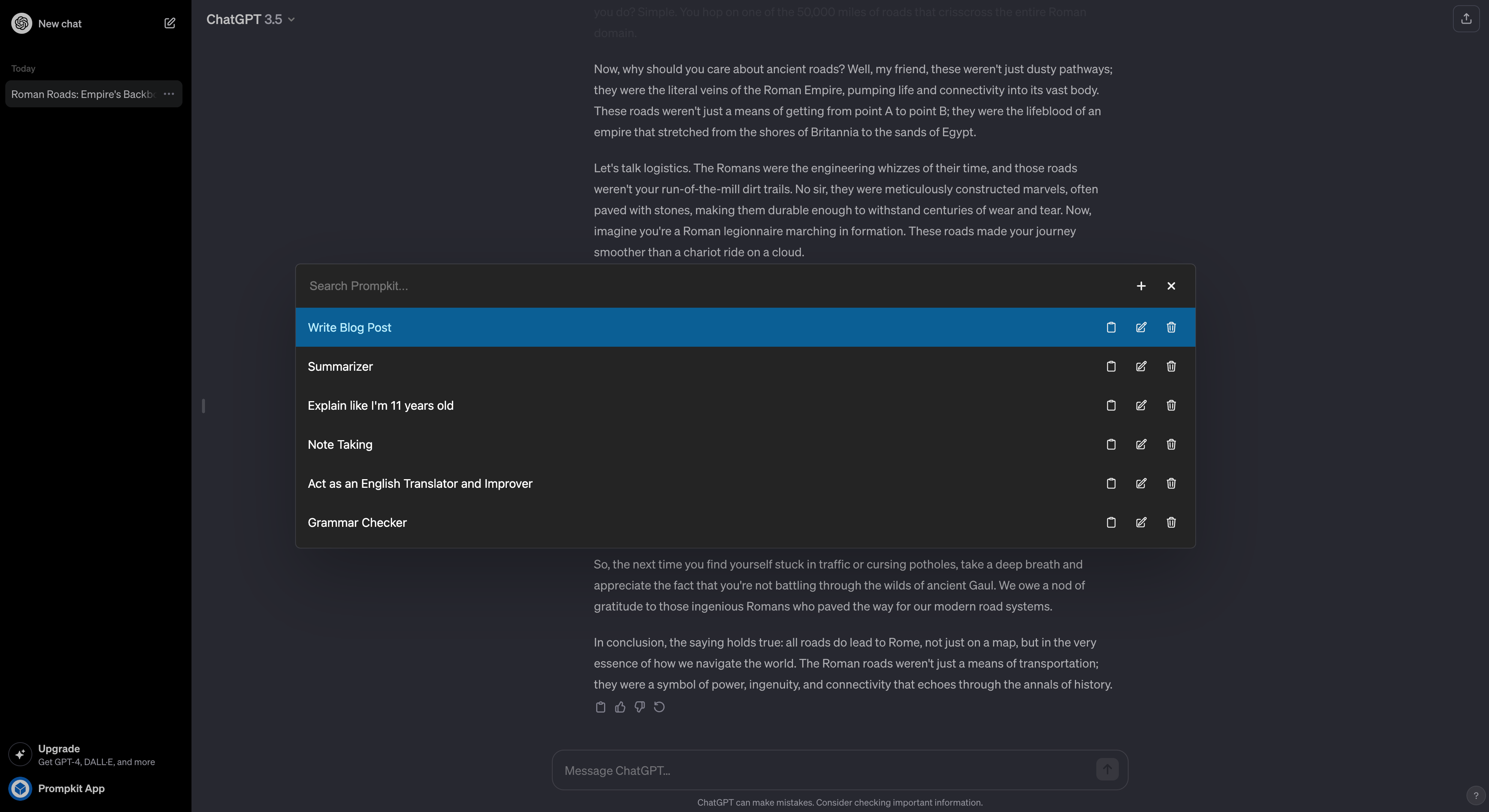Delete the Write Blog Post prompt
Image resolution: width=1489 pixels, height=812 pixels.
click(x=1171, y=328)
